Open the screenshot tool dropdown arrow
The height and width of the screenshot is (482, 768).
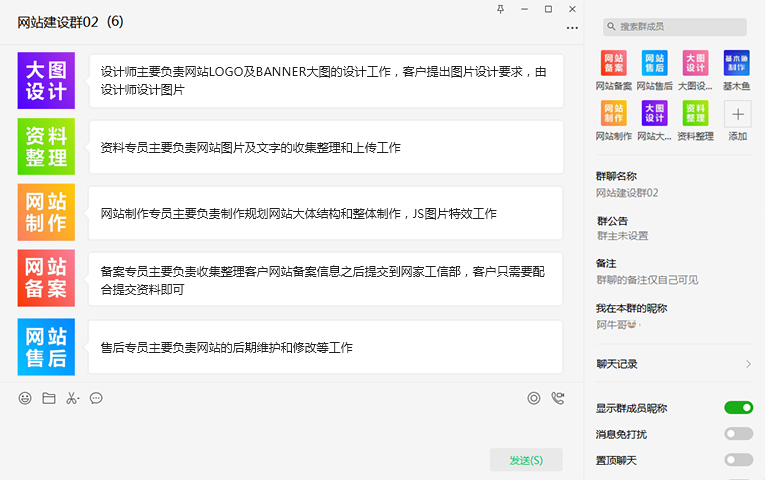(79, 399)
